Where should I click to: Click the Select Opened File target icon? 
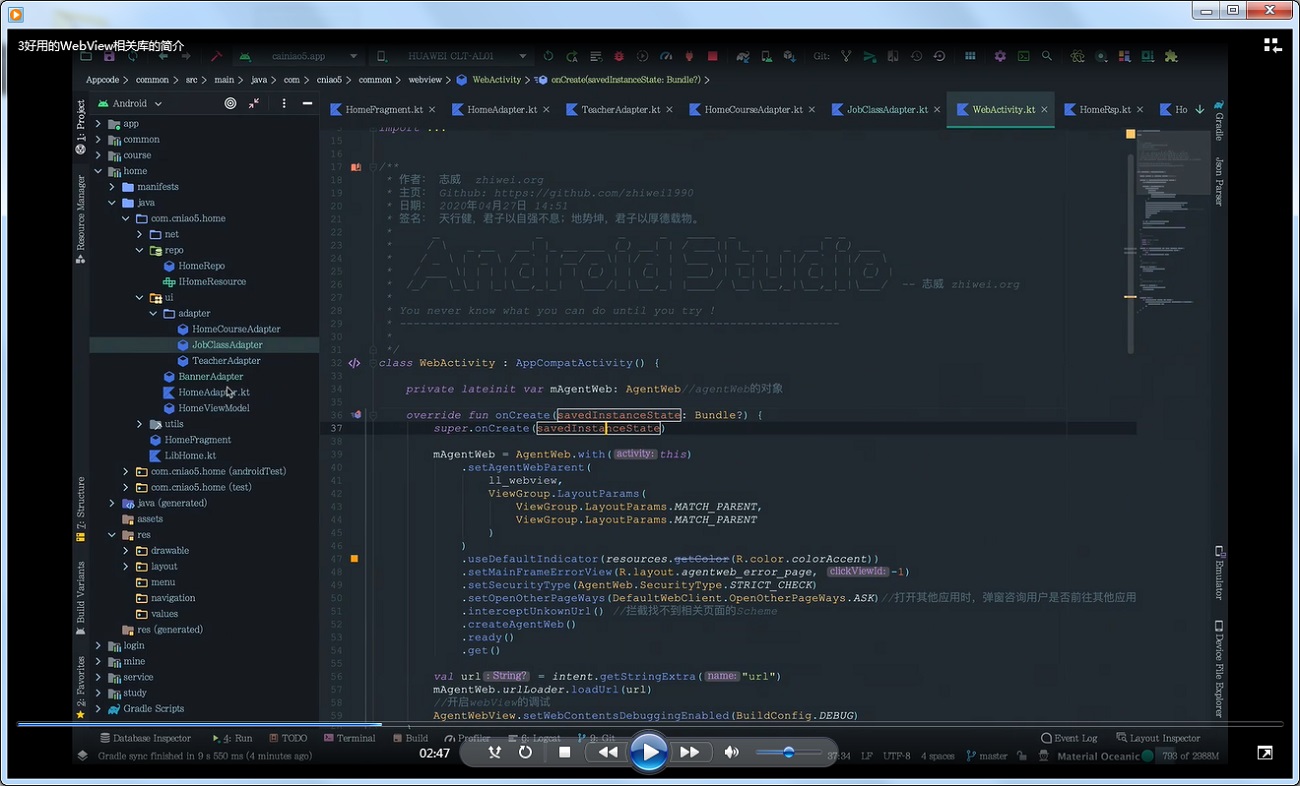(x=230, y=103)
